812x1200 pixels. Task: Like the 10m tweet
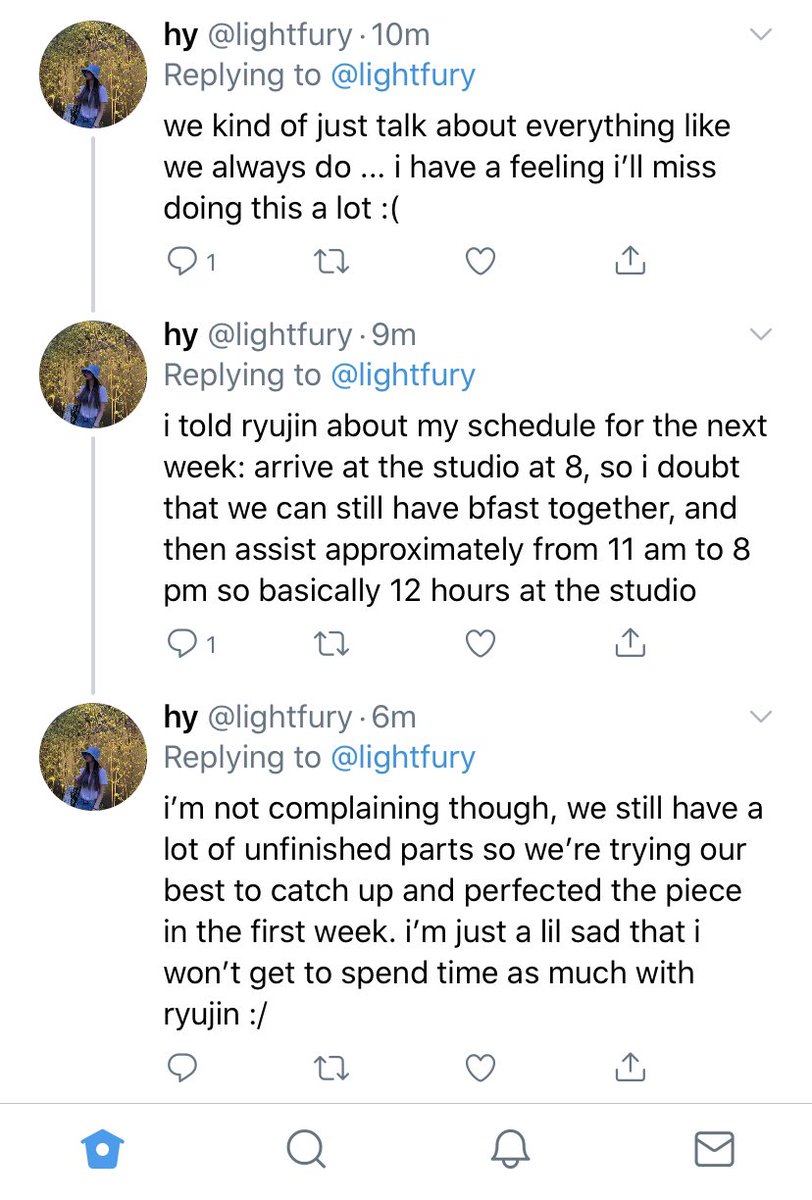pos(481,262)
